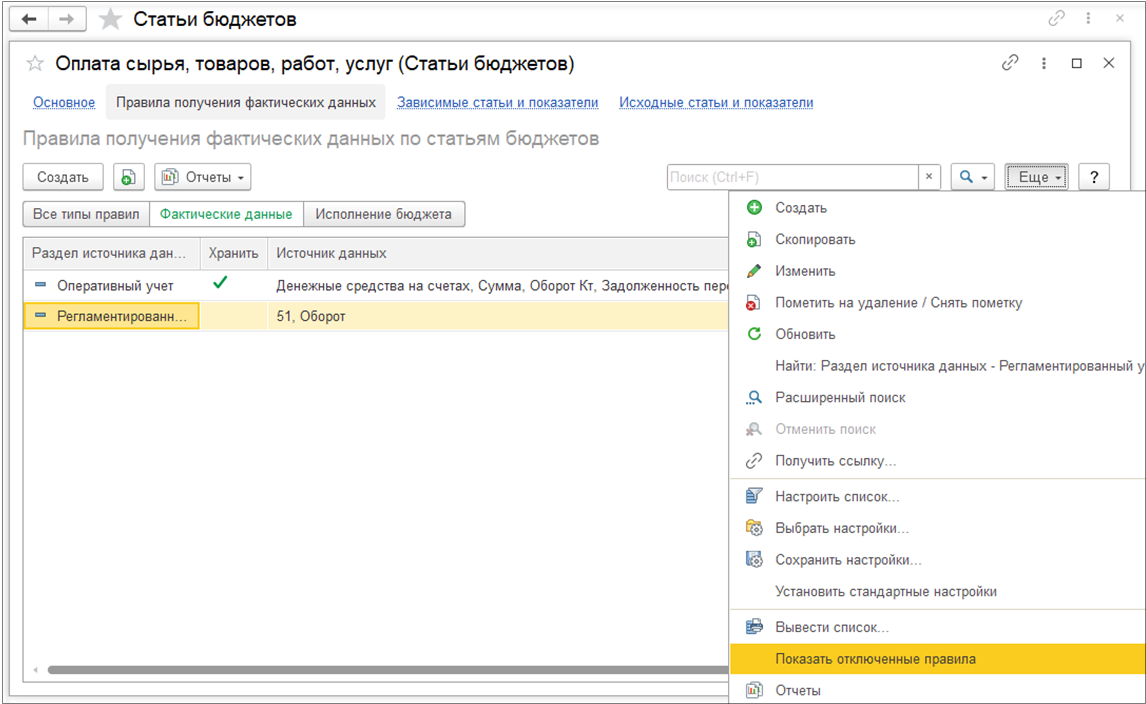Expand the Отчеты dropdown button

point(203,177)
